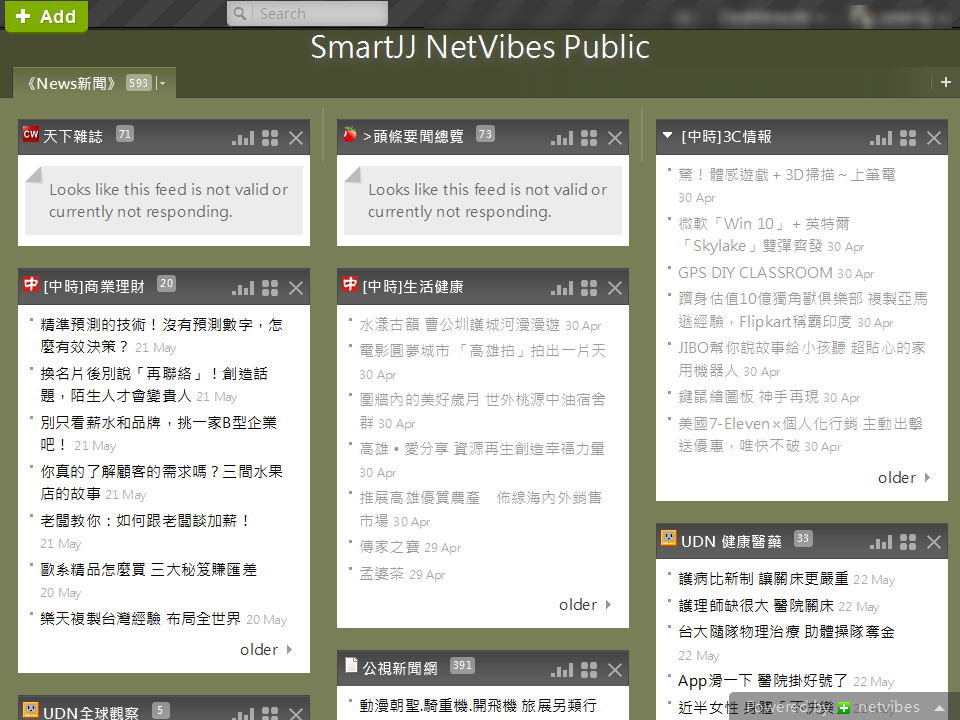Image resolution: width=960 pixels, height=720 pixels.
Task: Add a new tab with plus icon
Action: [x=946, y=82]
